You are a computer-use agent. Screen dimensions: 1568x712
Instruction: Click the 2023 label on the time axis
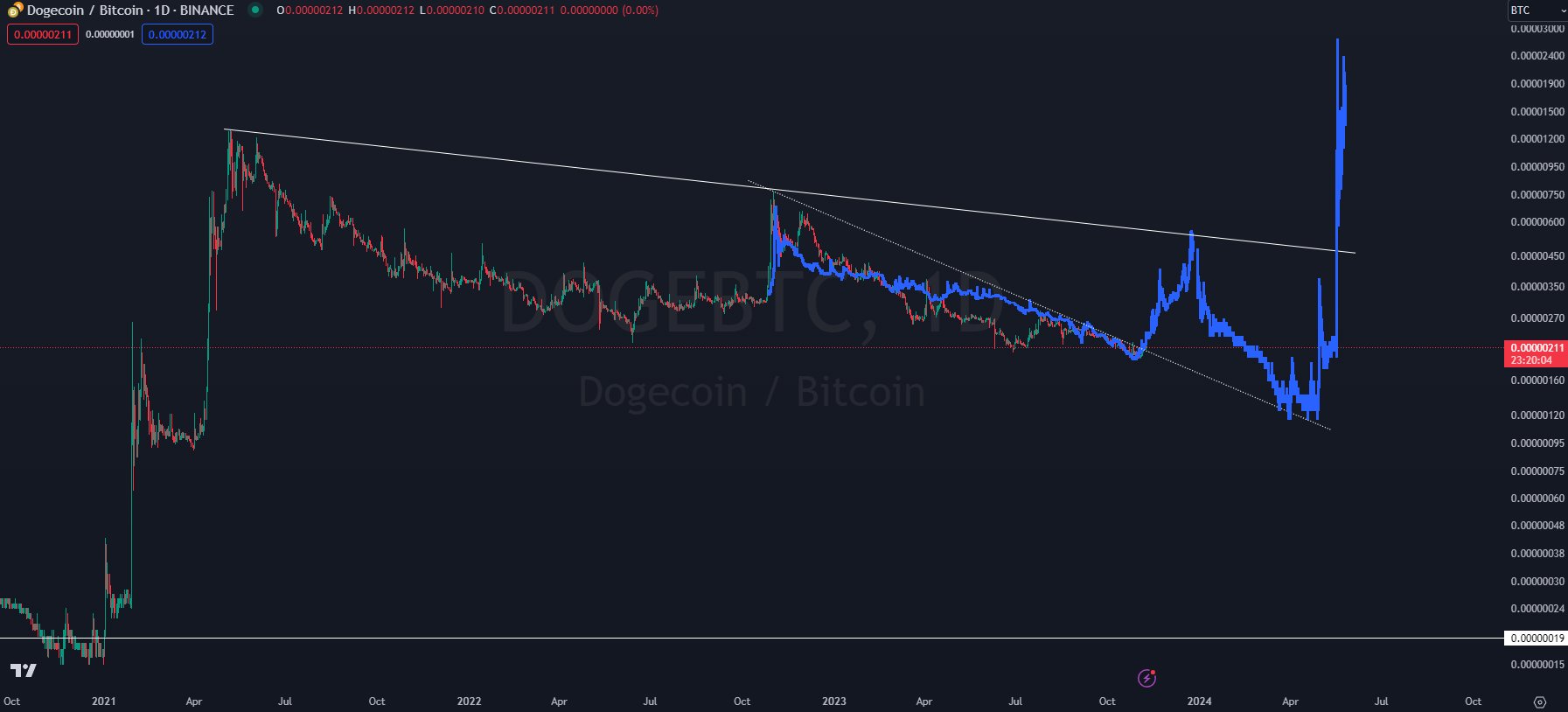pyautogui.click(x=834, y=702)
